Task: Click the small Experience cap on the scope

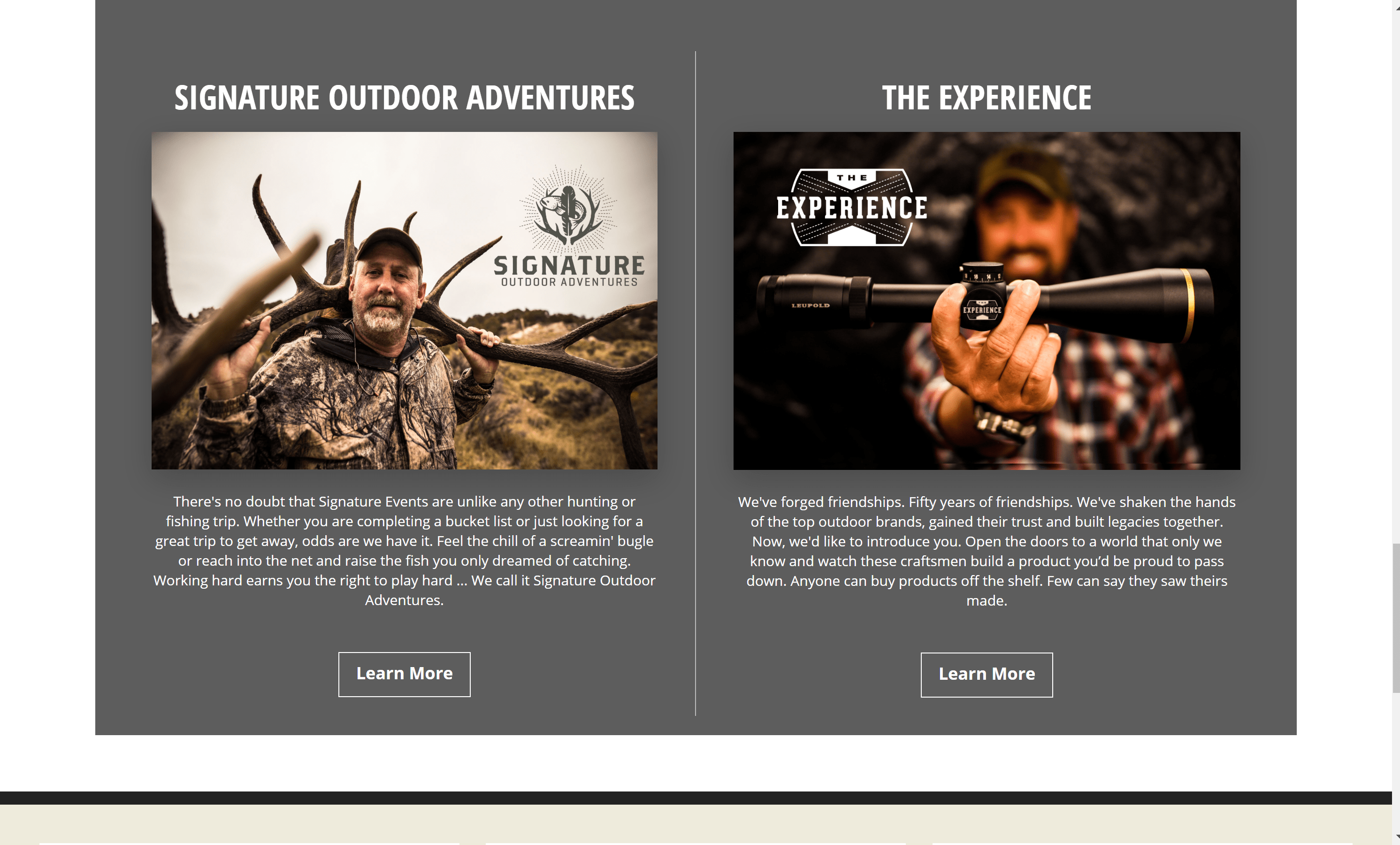Action: (982, 310)
